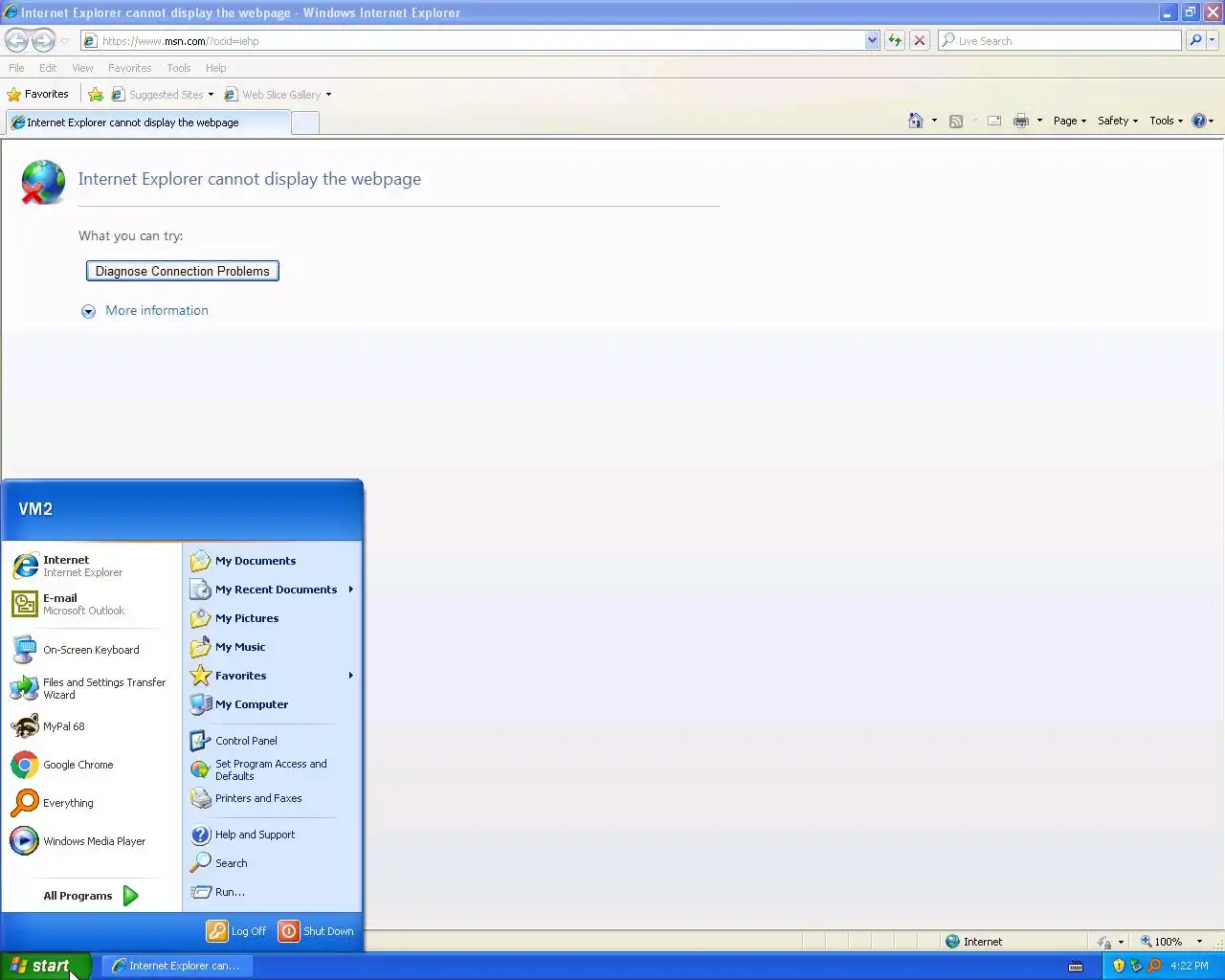Click the Internet security zone status

pos(973,942)
